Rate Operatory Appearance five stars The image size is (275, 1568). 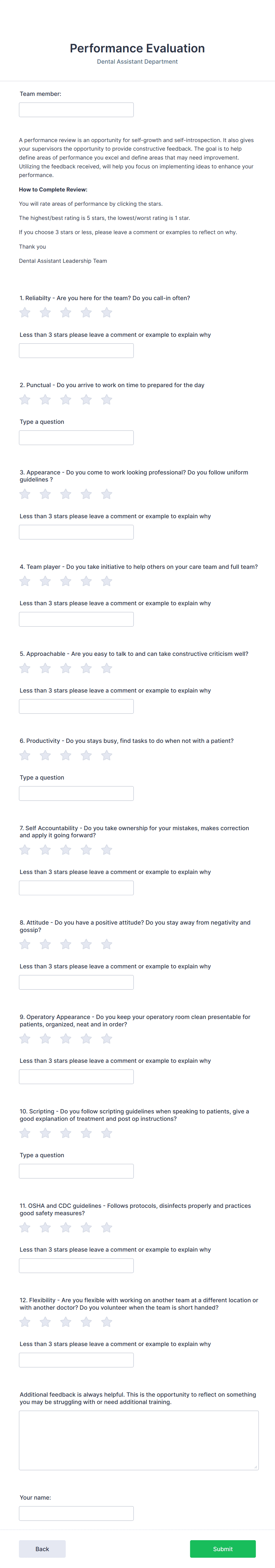[106, 1039]
